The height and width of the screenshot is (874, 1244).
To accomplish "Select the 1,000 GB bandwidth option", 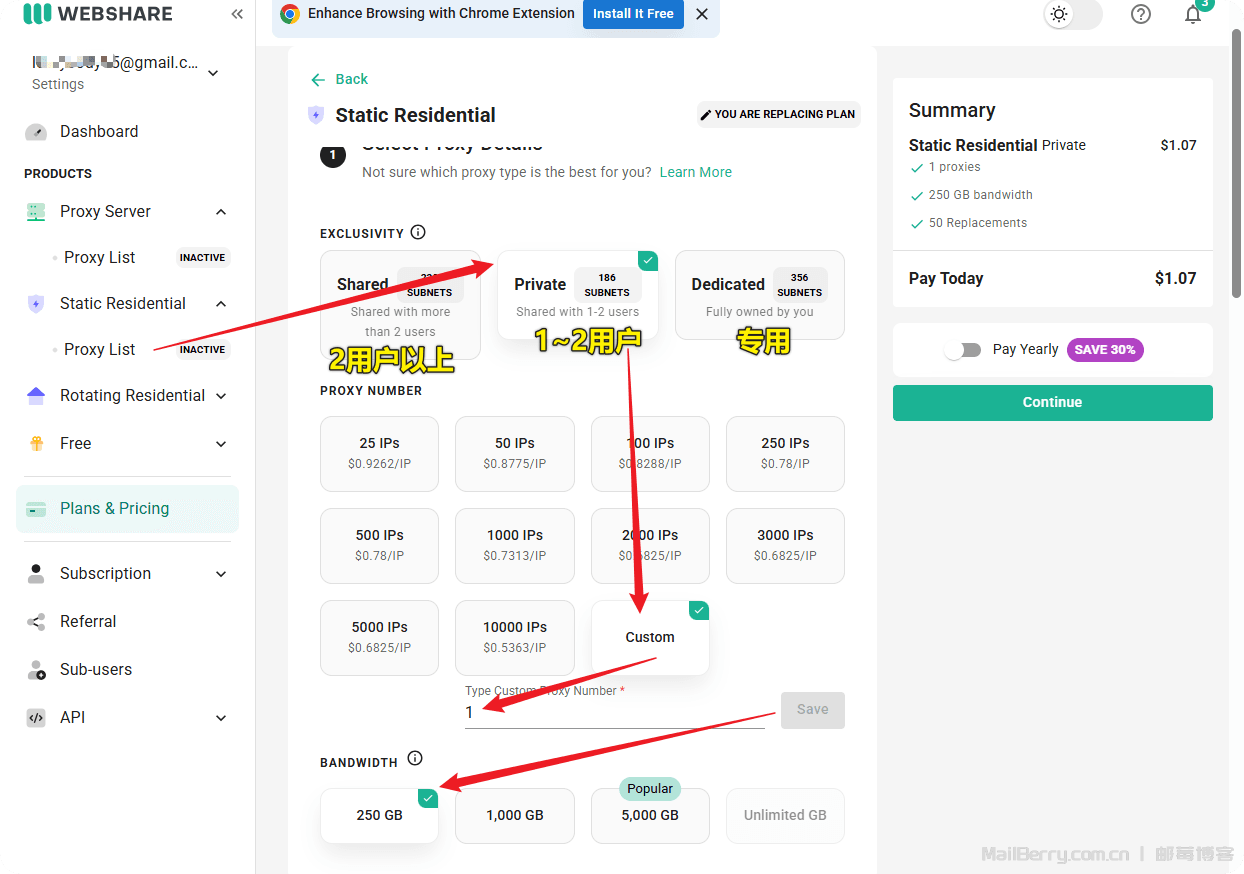I will (x=514, y=815).
